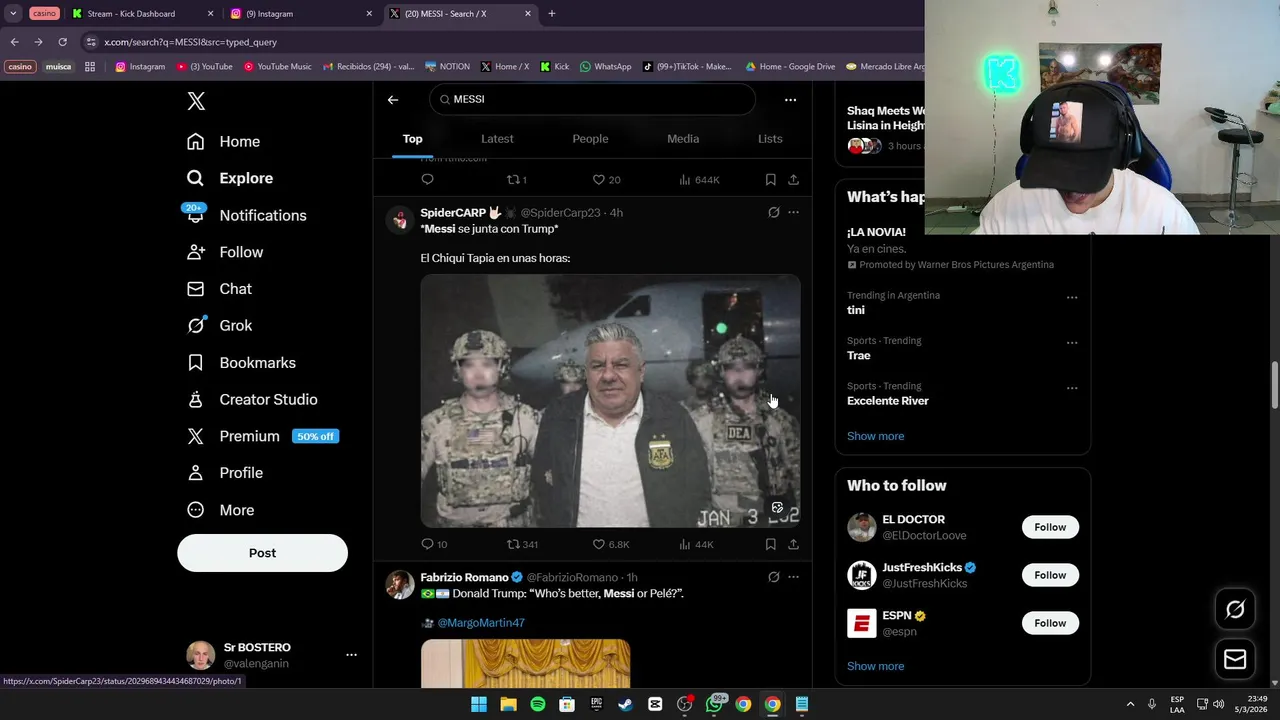
Task: Open three-dot menu on Fabrizio Romano post
Action: [793, 577]
